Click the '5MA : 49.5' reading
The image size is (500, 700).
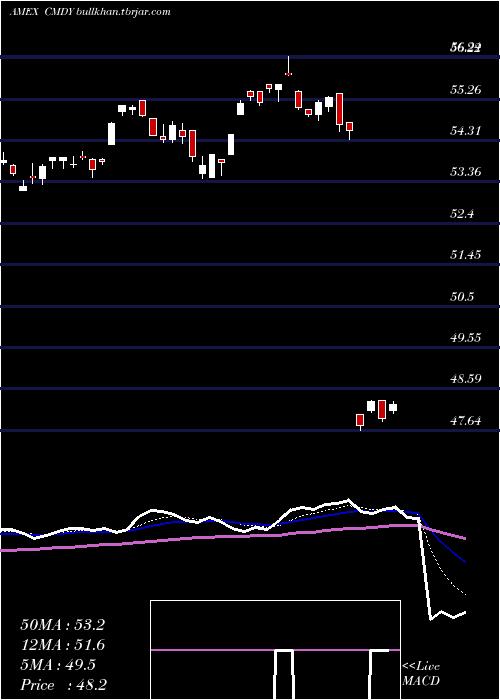click(x=58, y=665)
